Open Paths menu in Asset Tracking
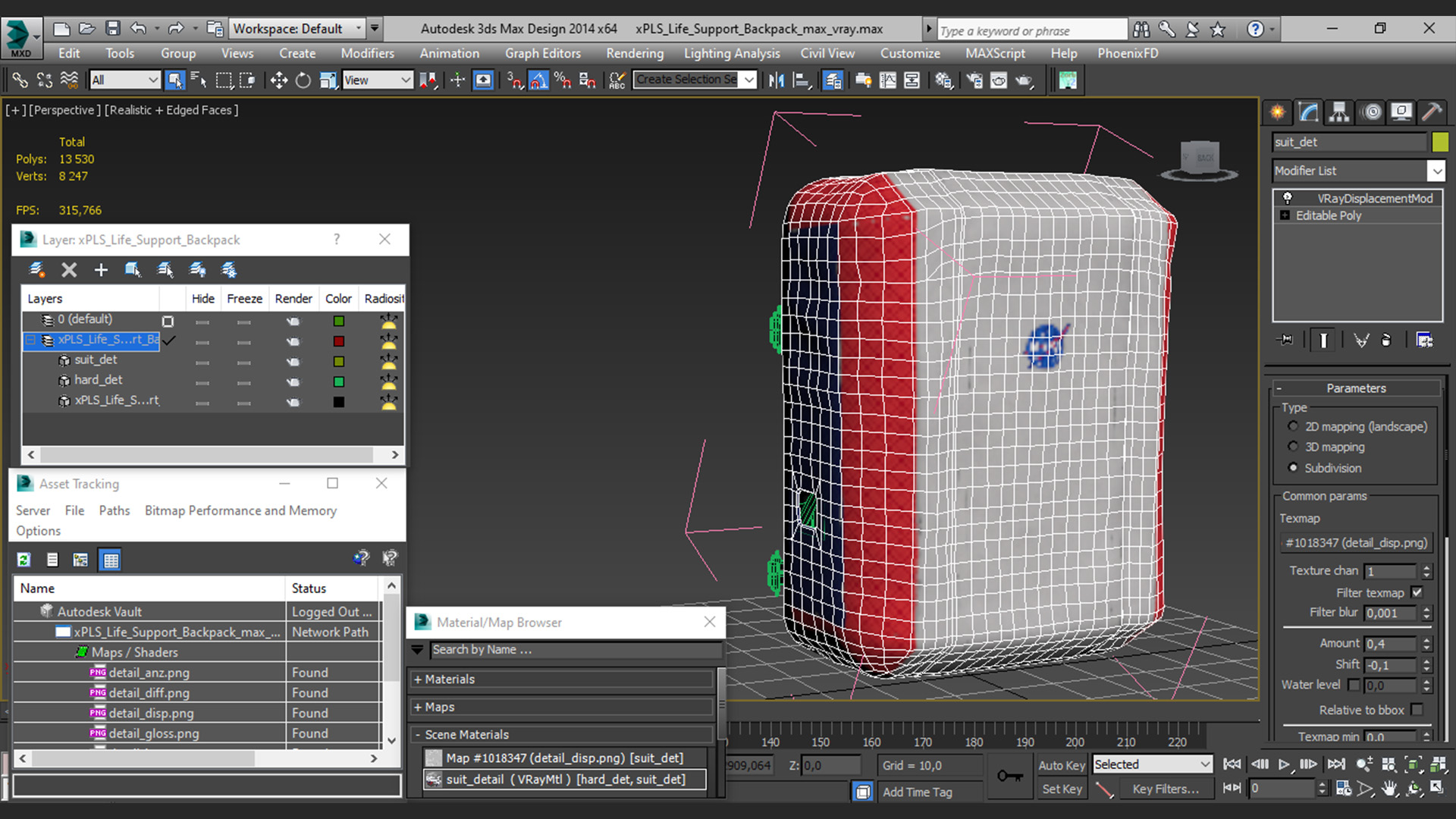 point(115,510)
